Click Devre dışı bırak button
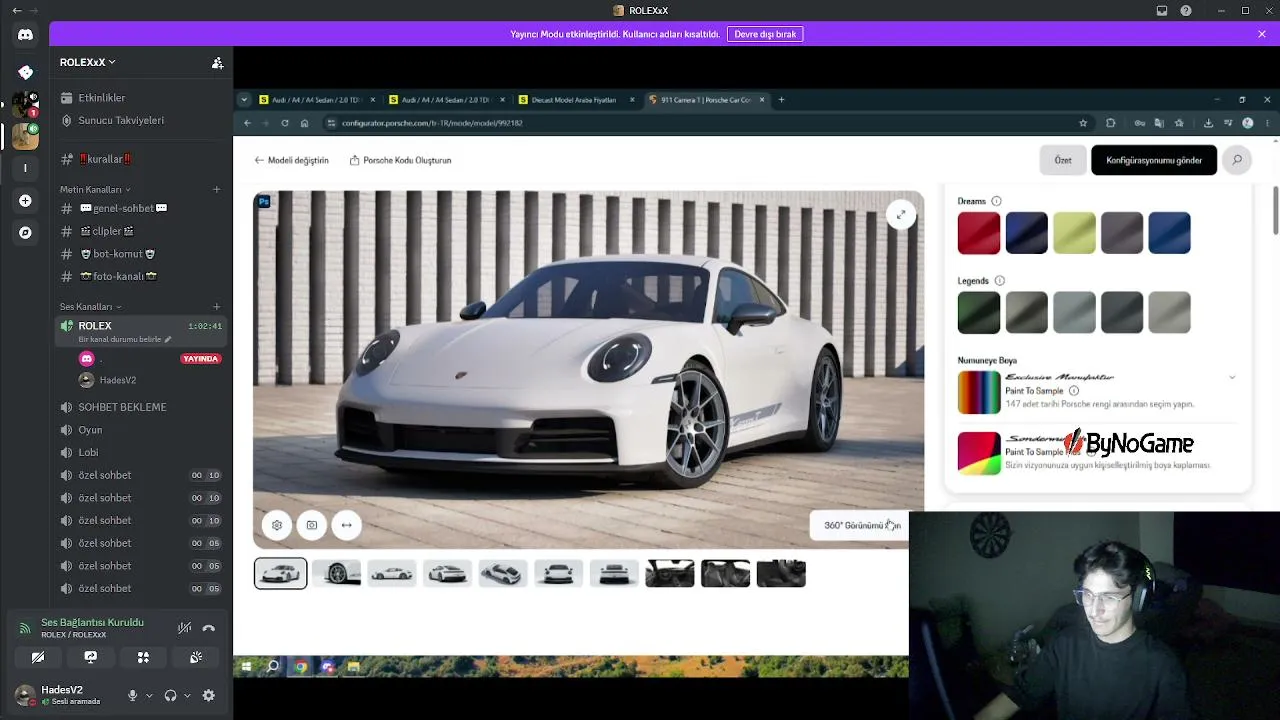The width and height of the screenshot is (1280, 720). pyautogui.click(x=765, y=34)
